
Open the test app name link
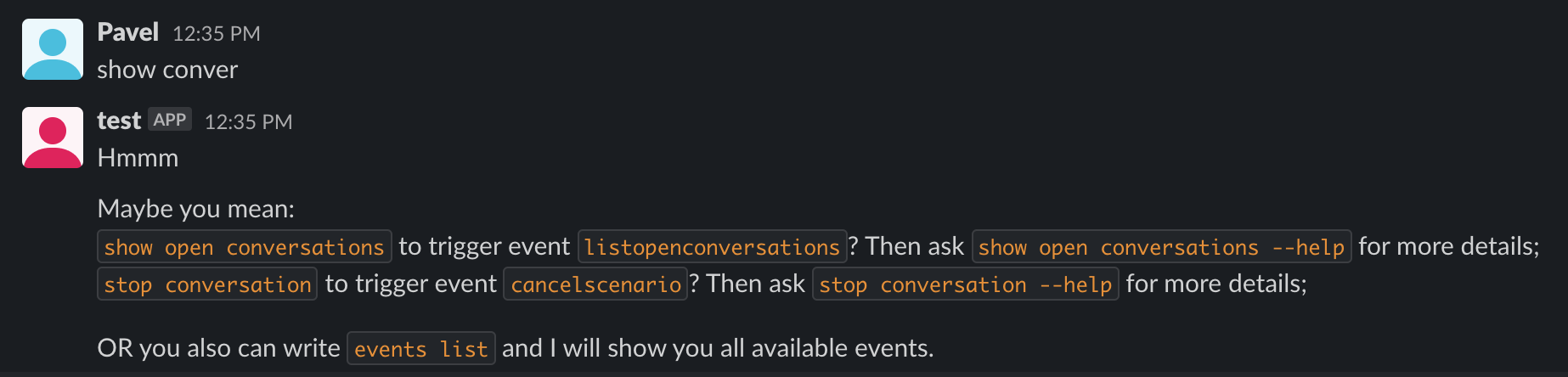coord(119,121)
